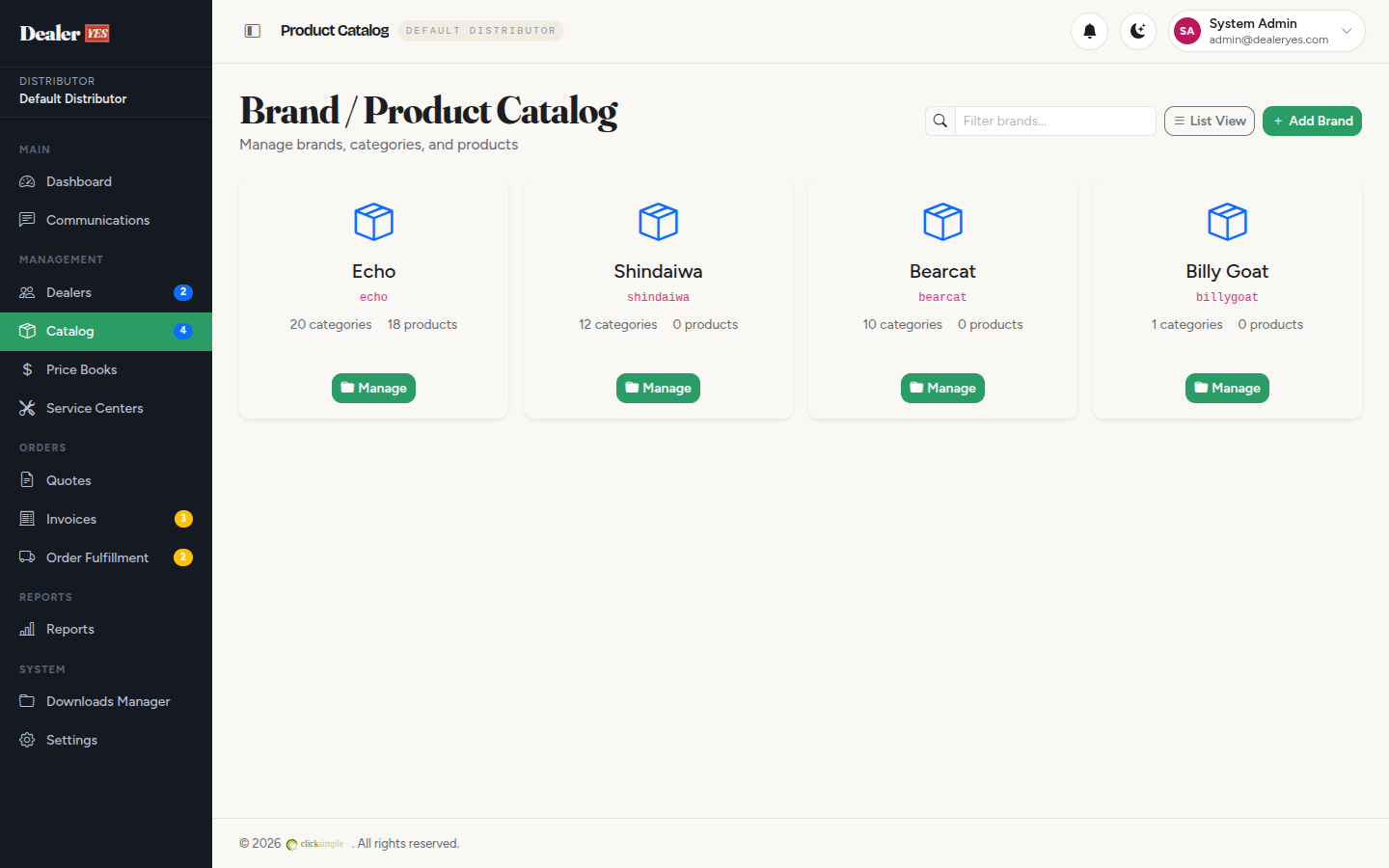
Task: Click the Downloads Manager folder icon
Action: point(27,701)
